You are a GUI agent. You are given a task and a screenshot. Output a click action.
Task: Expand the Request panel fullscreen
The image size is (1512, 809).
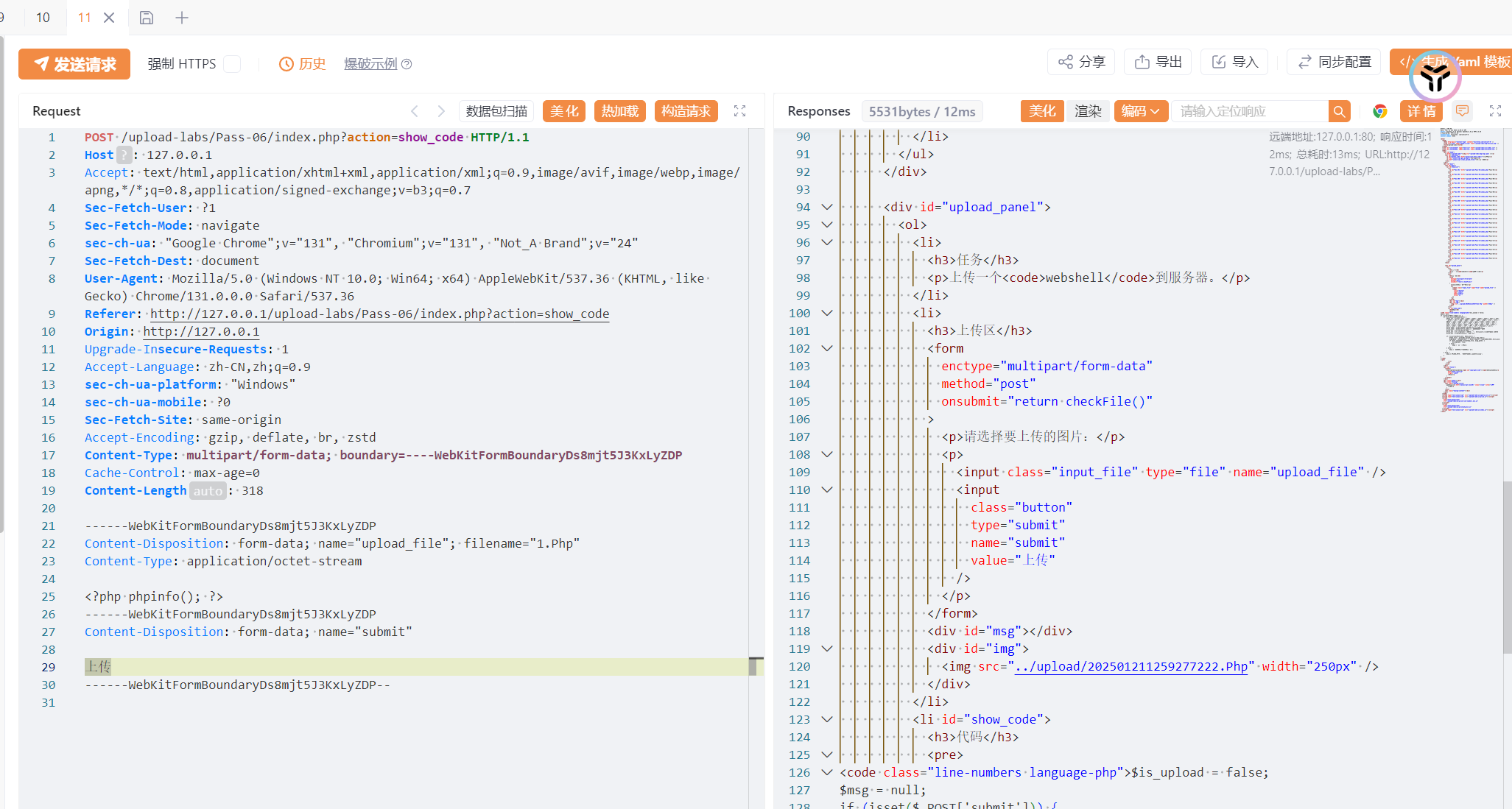coord(740,111)
